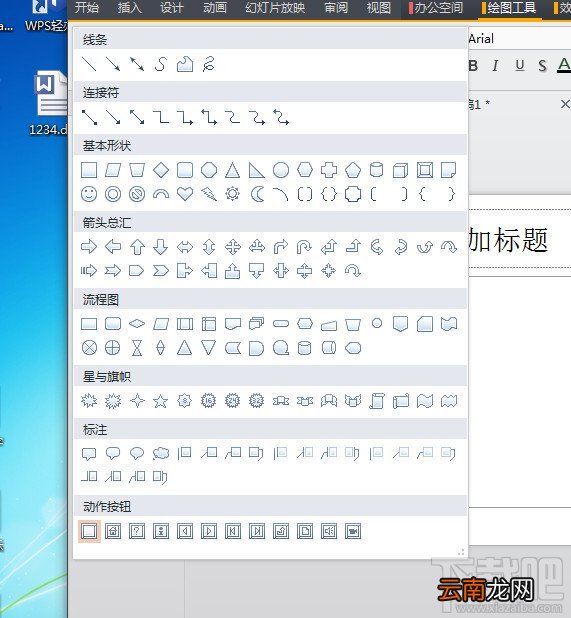Insert the diamond basic shape

tap(161, 170)
